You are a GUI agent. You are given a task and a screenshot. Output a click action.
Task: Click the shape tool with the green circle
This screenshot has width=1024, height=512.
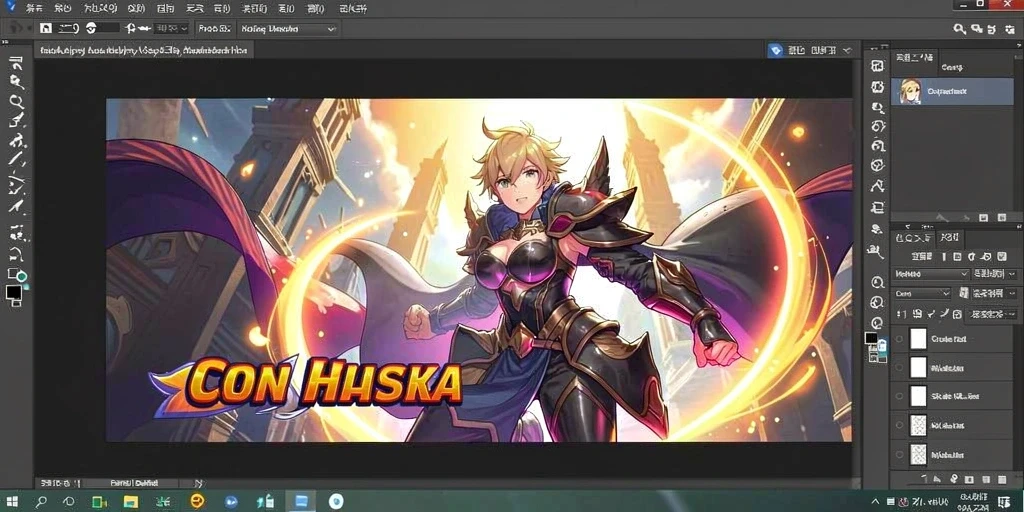click(17, 275)
